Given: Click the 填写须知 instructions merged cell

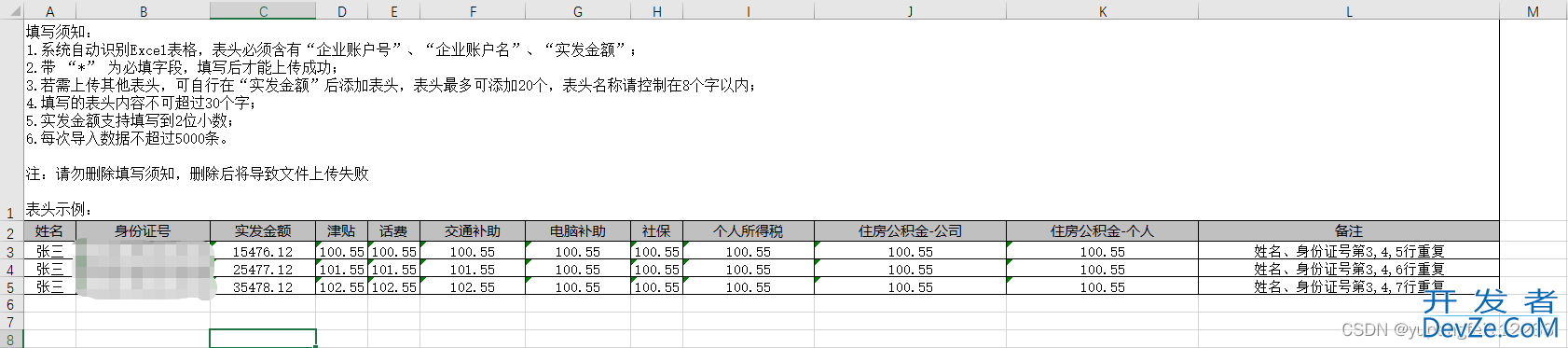Looking at the screenshot, I should click(x=762, y=120).
